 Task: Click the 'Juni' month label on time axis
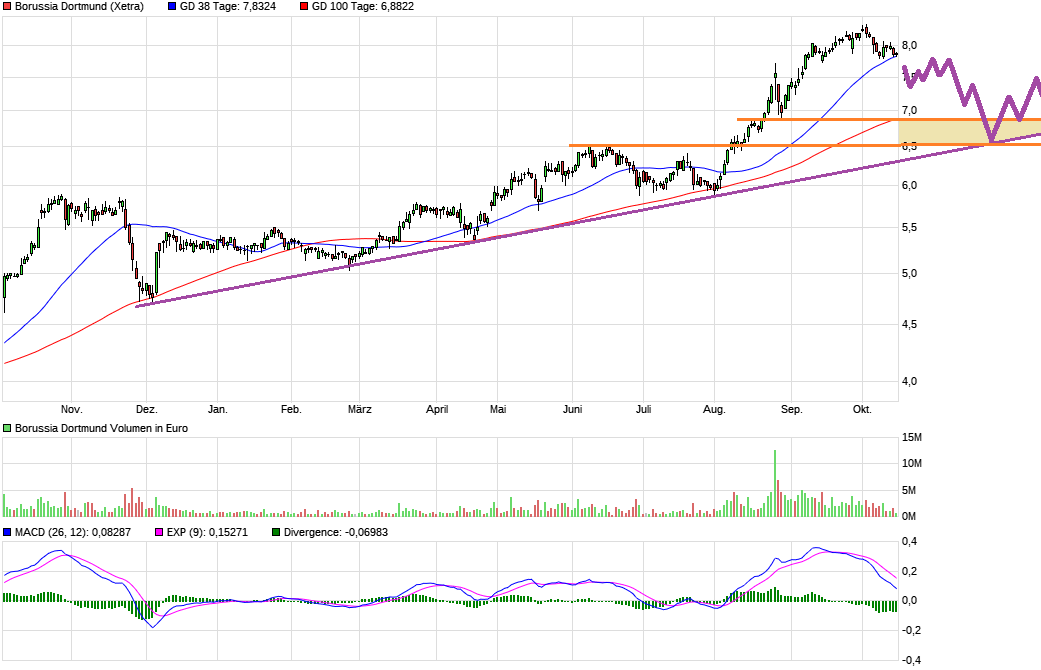coord(573,409)
